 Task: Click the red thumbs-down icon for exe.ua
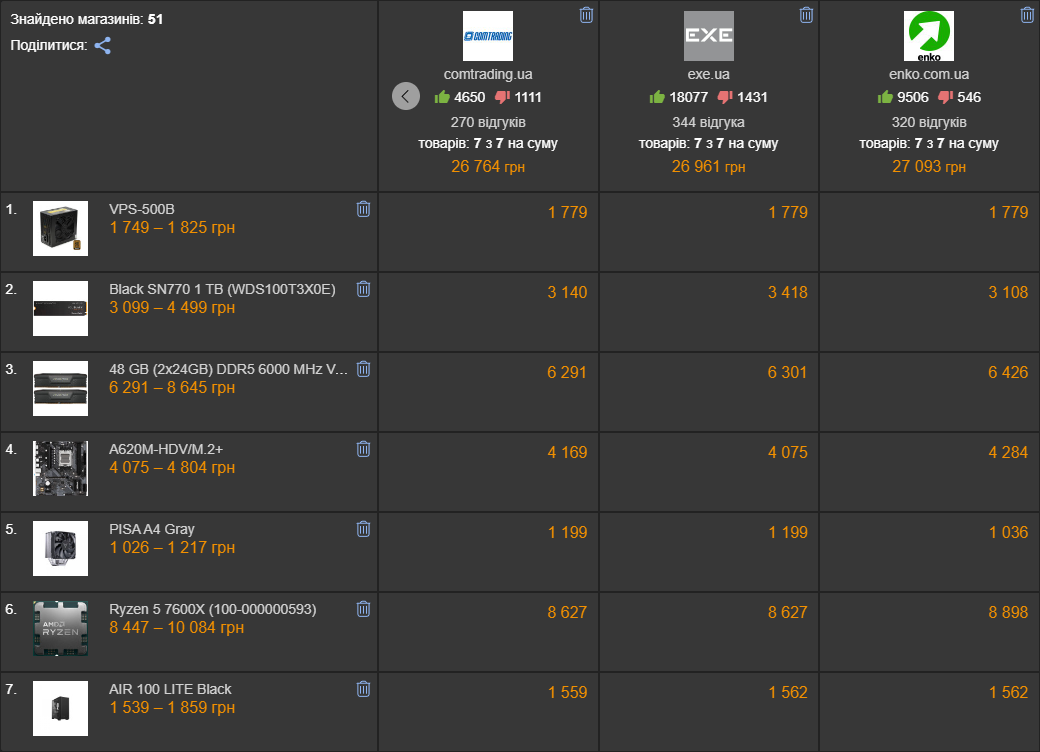726,97
